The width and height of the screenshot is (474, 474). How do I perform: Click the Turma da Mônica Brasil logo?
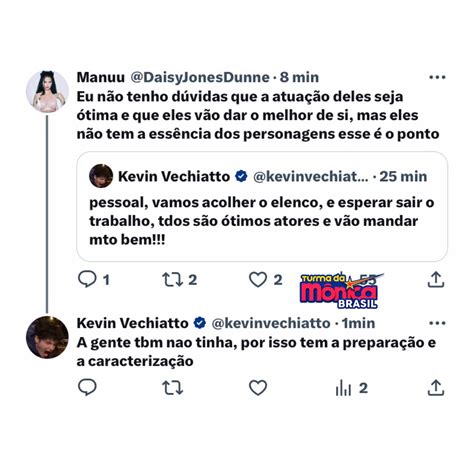coord(340,291)
